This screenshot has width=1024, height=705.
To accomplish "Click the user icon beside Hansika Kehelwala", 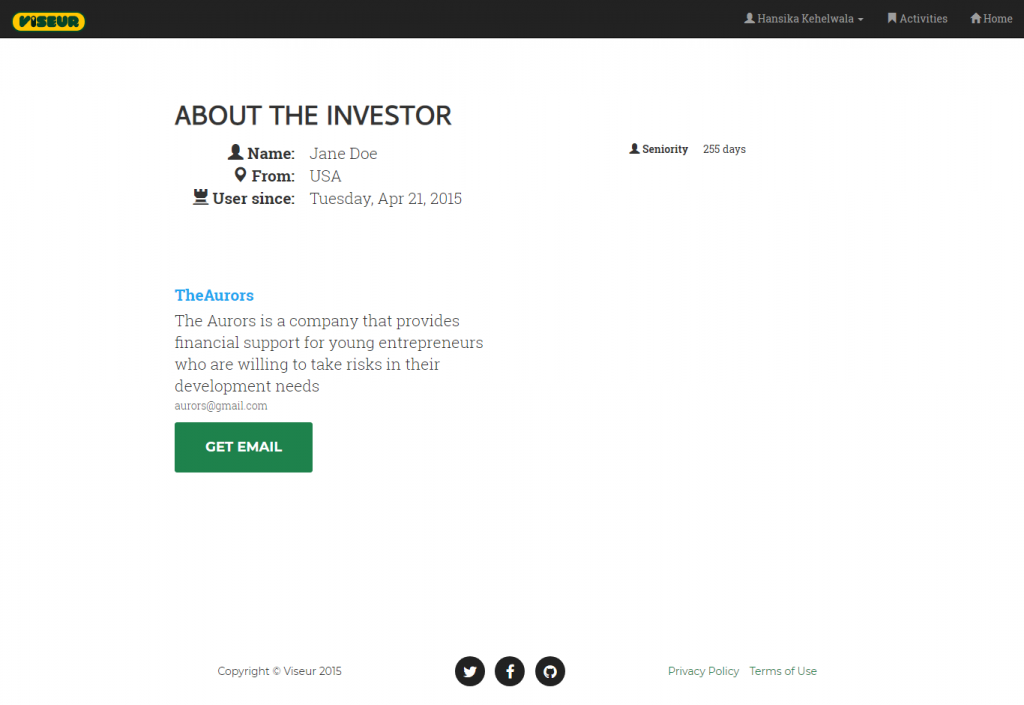I will coord(750,18).
